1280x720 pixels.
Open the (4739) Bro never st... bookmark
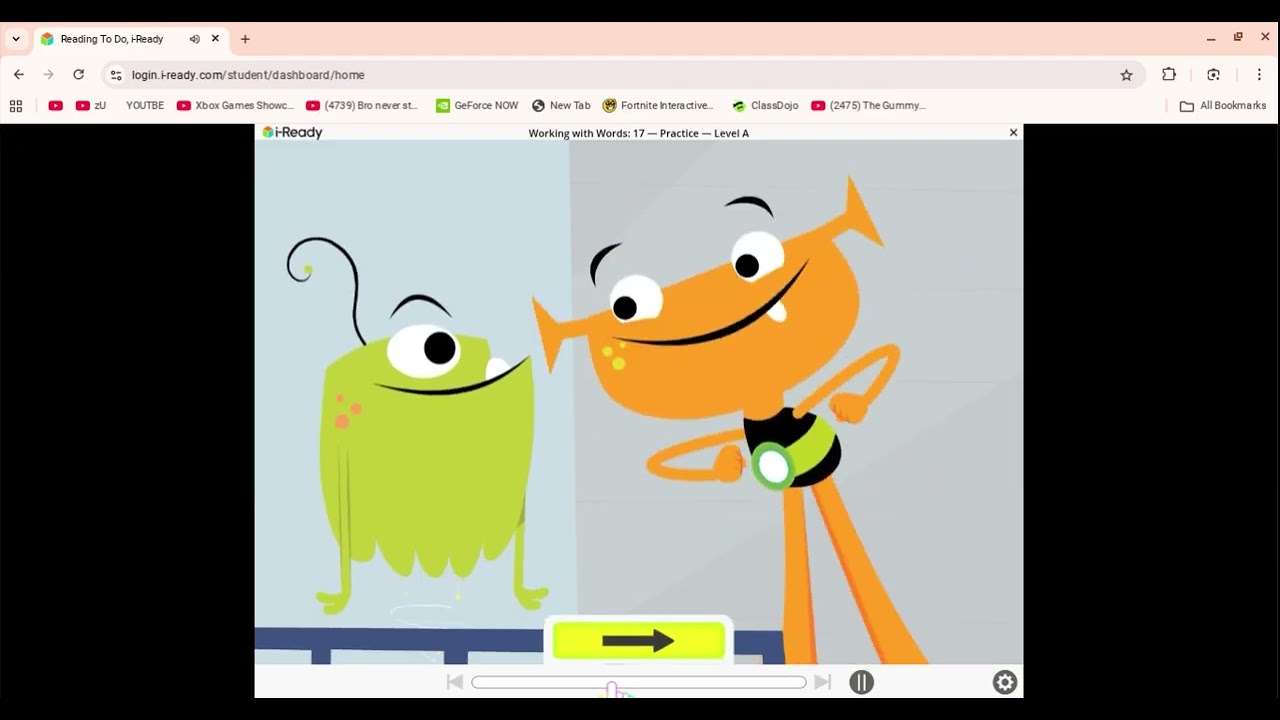click(362, 105)
